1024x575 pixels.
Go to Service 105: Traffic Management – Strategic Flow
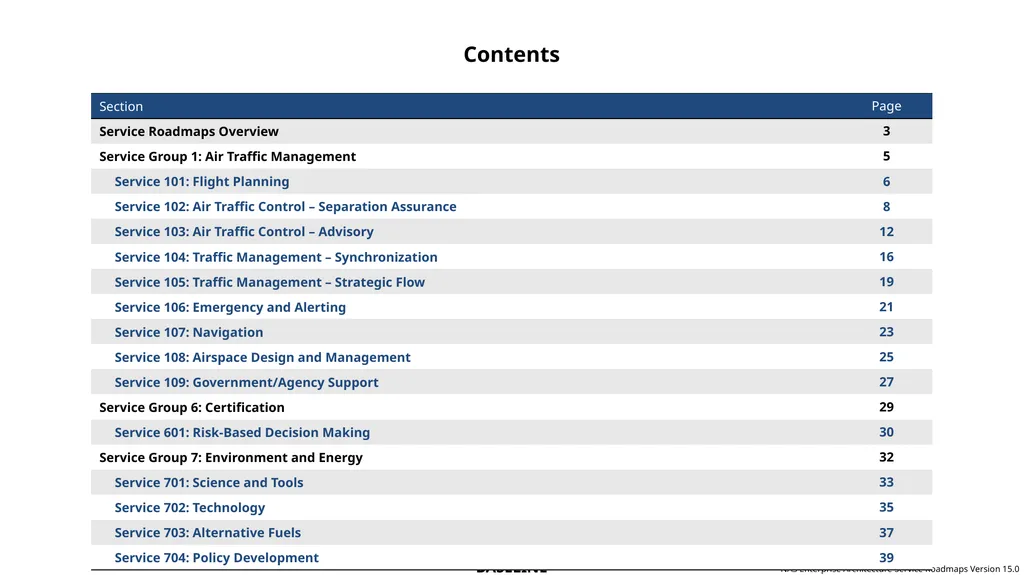[270, 282]
